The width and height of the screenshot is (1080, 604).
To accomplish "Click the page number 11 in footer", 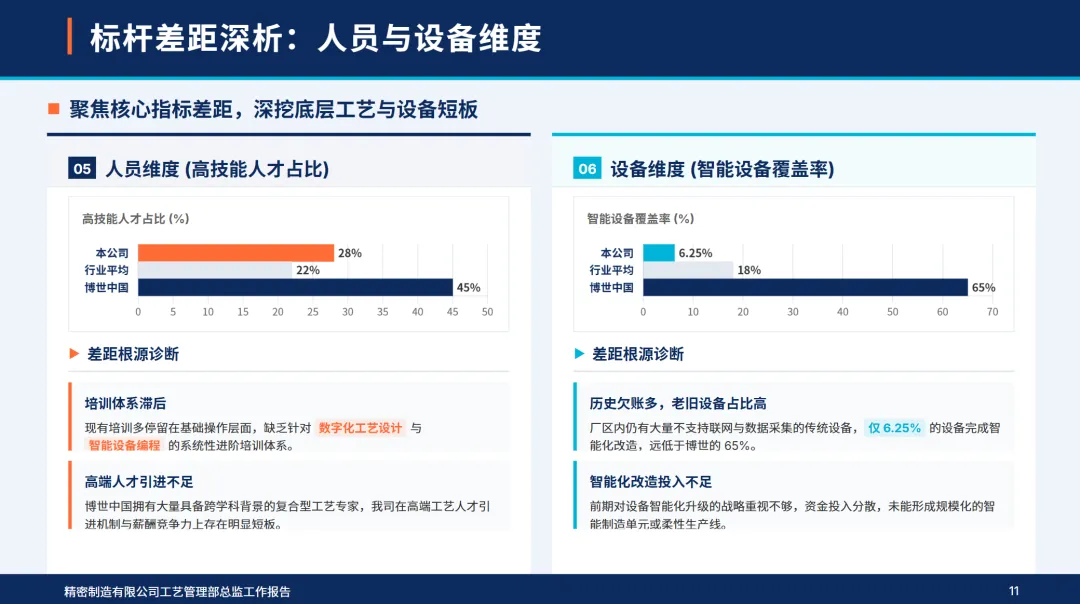I will [x=1014, y=591].
